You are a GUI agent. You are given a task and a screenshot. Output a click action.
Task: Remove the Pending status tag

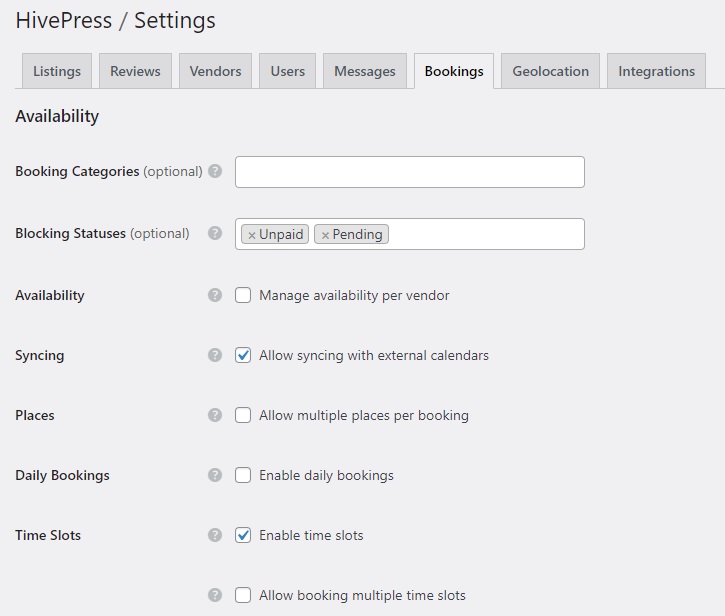point(325,235)
